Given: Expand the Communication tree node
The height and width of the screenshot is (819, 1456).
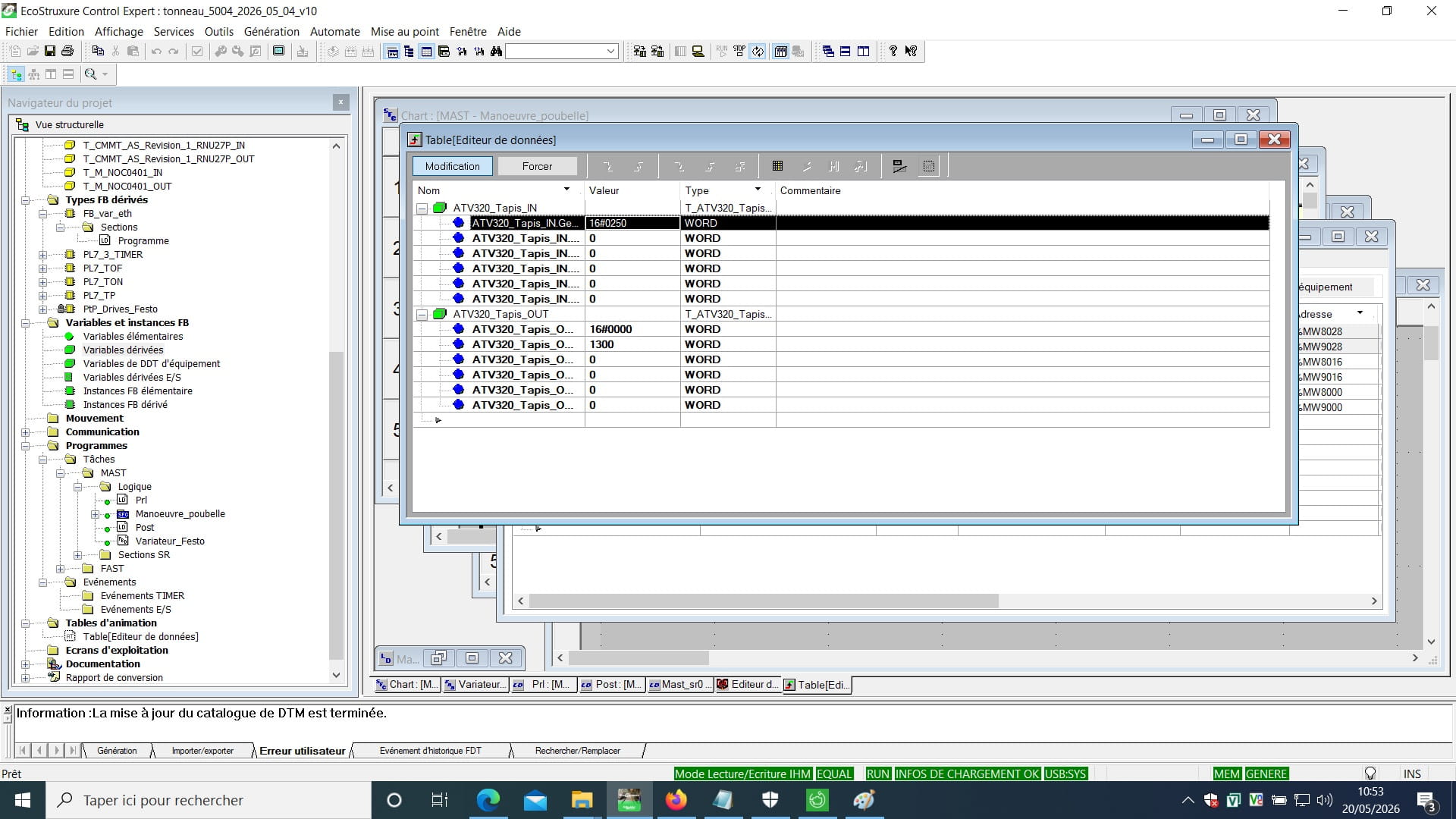Looking at the screenshot, I should (x=26, y=432).
